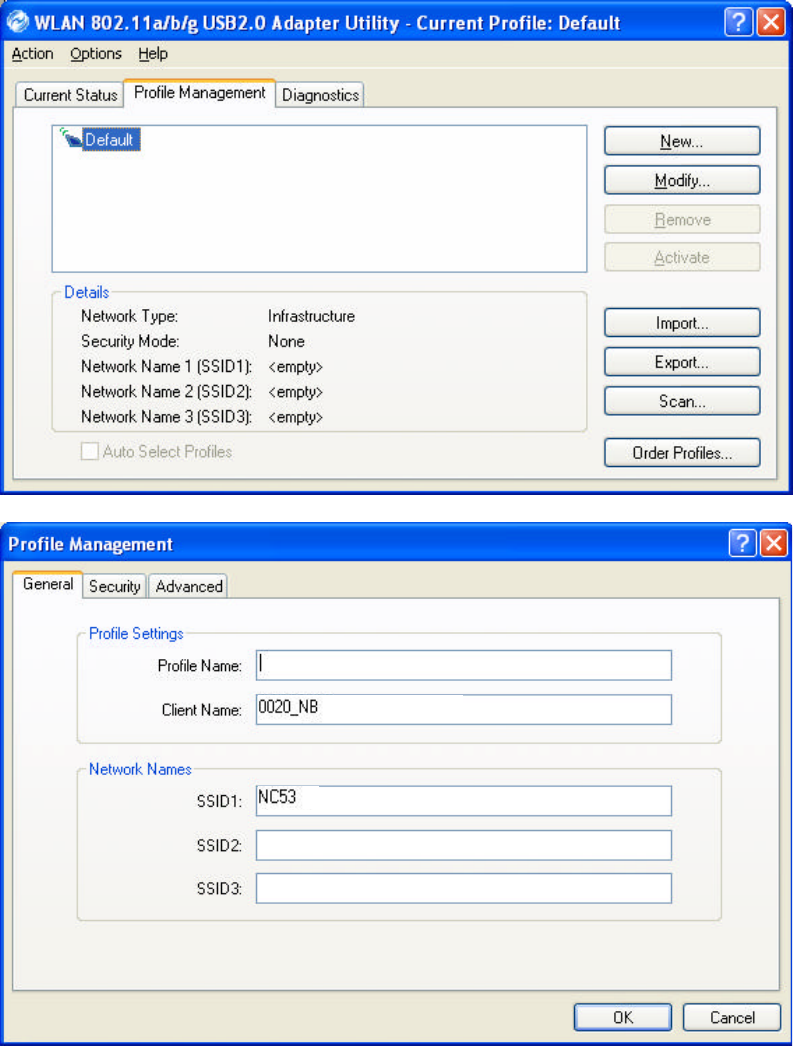Image resolution: width=793 pixels, height=1046 pixels.
Task: Click the Import... button
Action: 682,323
